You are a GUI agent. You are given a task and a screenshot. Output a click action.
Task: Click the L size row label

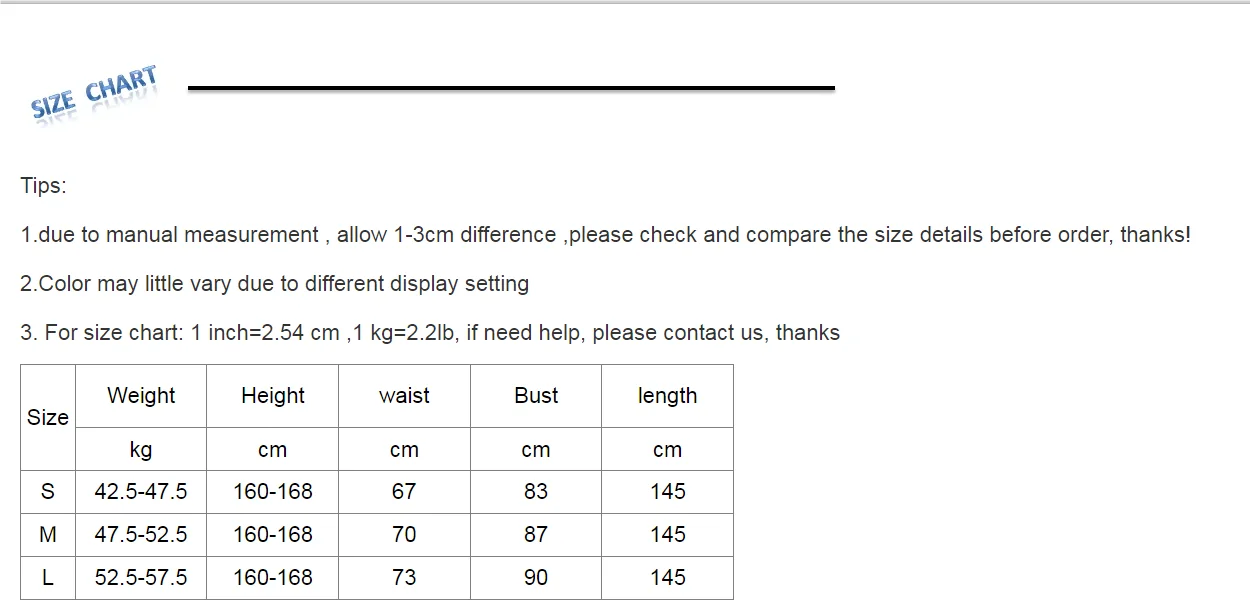click(48, 578)
